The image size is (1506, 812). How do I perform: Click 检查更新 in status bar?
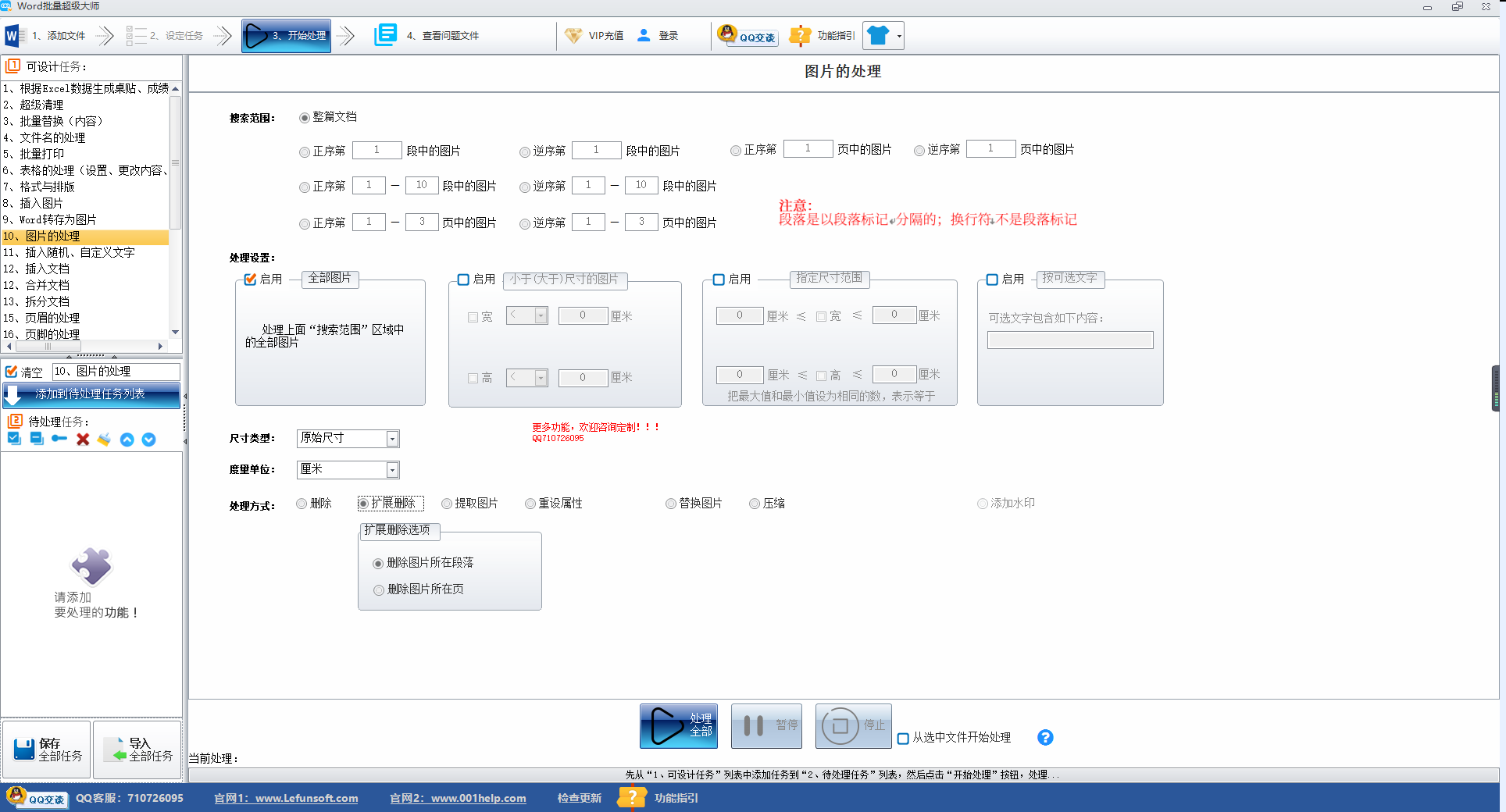(x=580, y=798)
